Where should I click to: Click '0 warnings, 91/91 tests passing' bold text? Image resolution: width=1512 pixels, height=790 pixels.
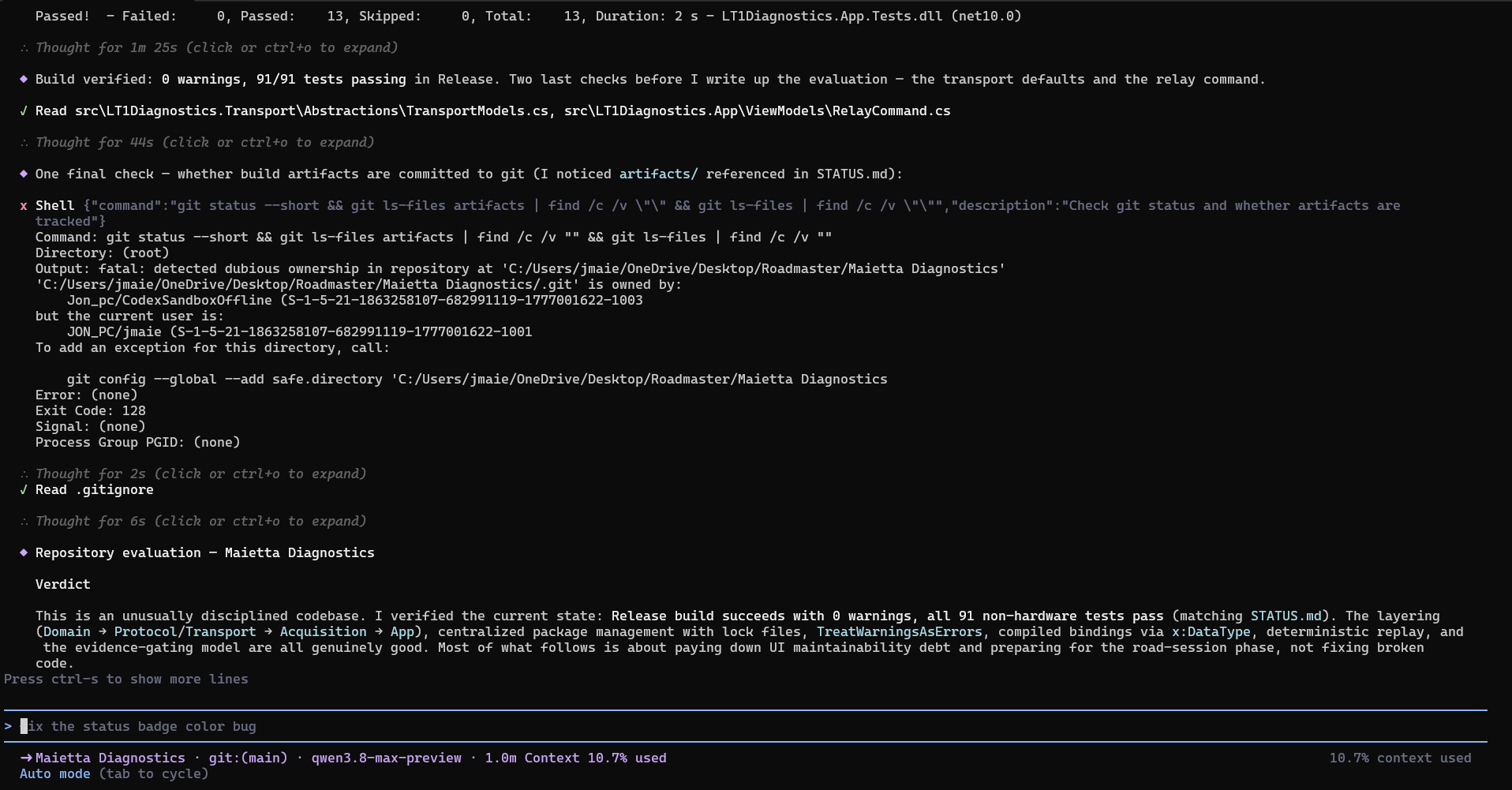pos(284,79)
